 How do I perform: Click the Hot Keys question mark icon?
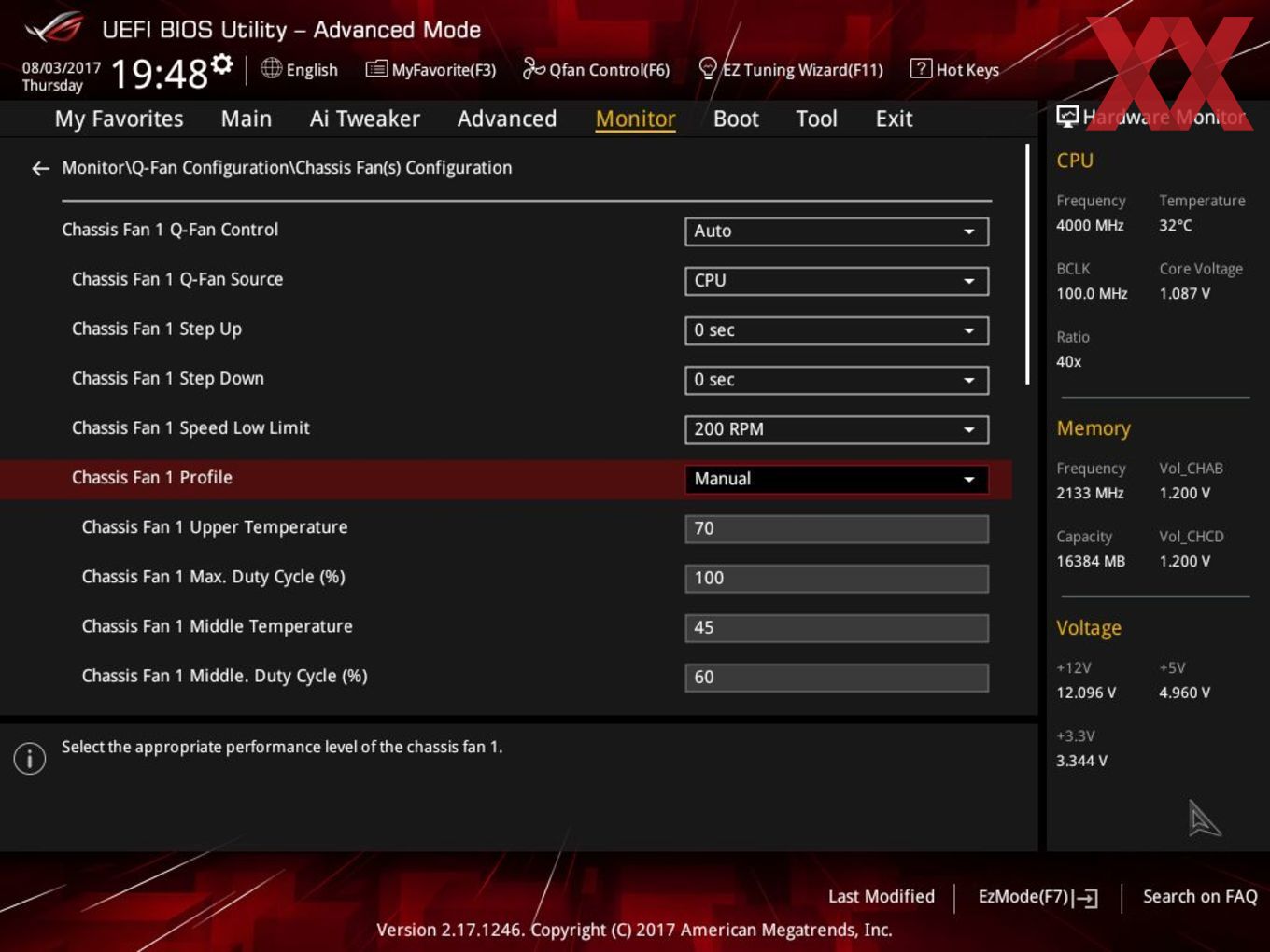[921, 68]
